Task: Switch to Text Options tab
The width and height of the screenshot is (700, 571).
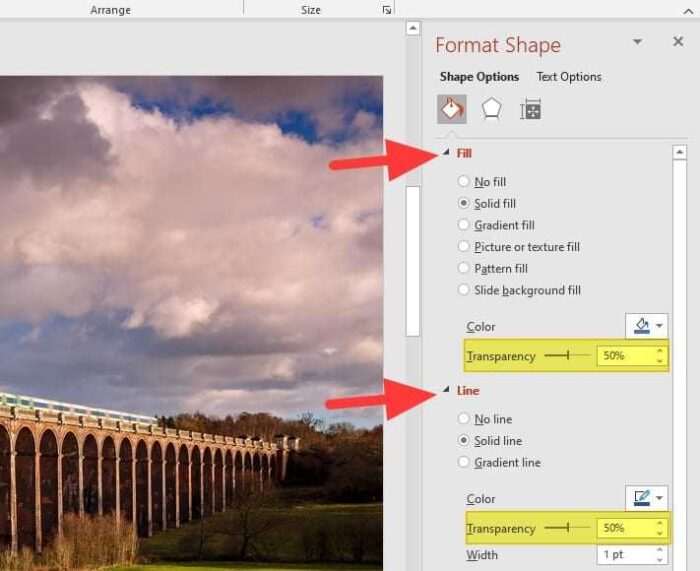Action: pyautogui.click(x=569, y=77)
